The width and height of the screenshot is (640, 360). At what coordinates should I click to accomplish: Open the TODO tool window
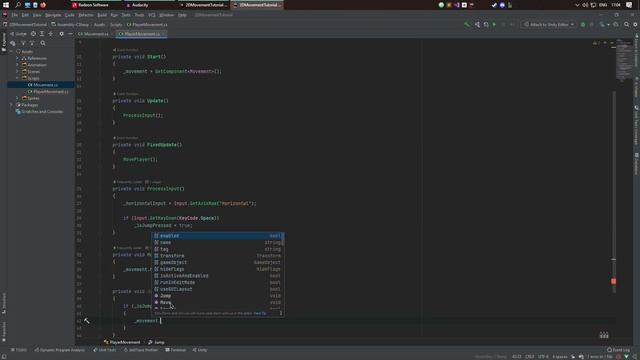click(x=19, y=350)
